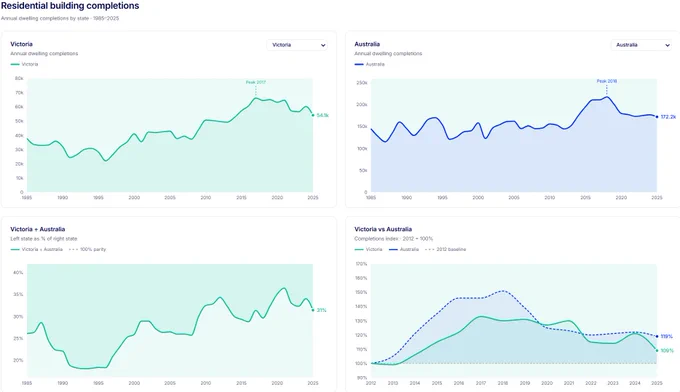This screenshot has width=680, height=392.
Task: Click the 119% Australia index endpoint dot
Action: [657, 336]
